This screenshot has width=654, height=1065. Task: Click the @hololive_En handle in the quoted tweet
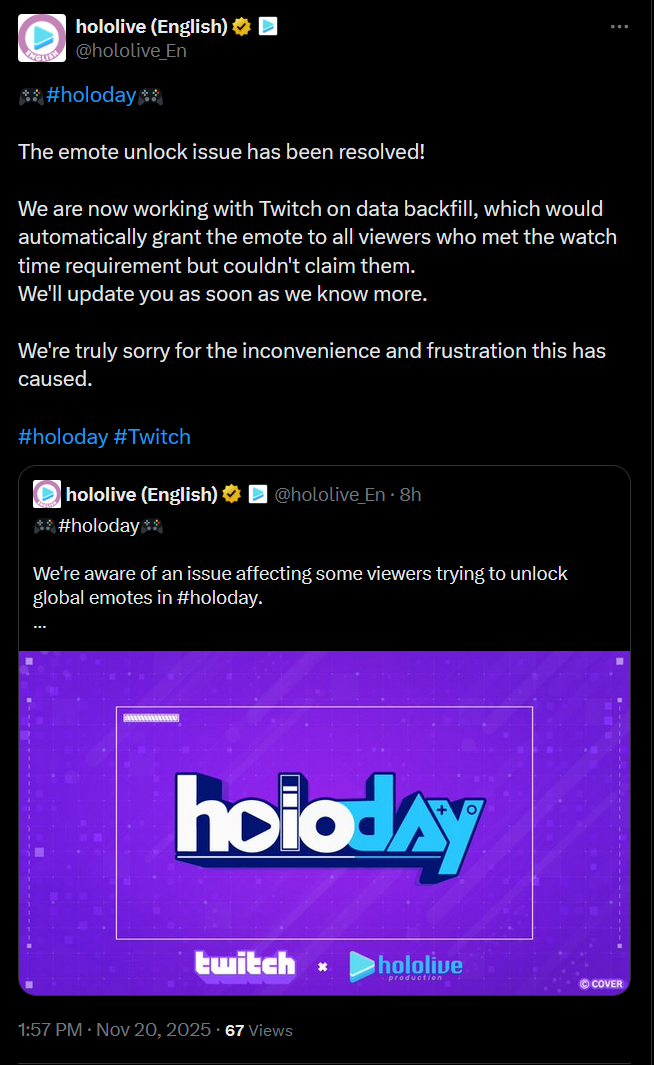tap(330, 494)
